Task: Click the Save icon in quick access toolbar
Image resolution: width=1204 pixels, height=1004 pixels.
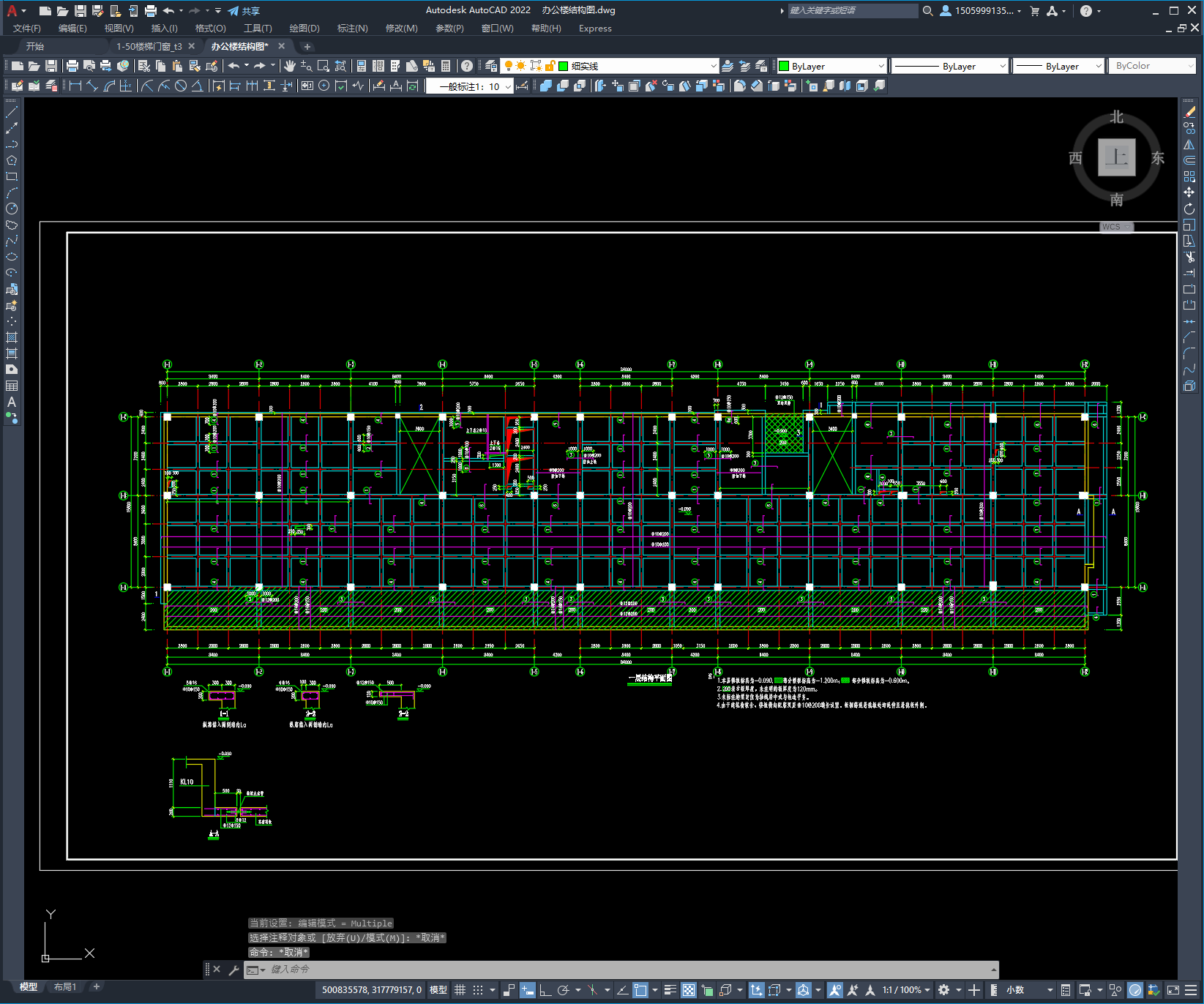Action: point(81,10)
